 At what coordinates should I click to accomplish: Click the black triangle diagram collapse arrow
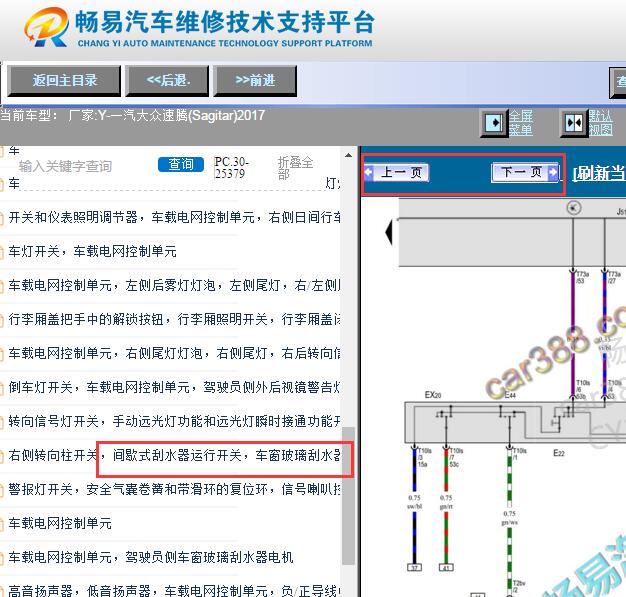click(389, 232)
